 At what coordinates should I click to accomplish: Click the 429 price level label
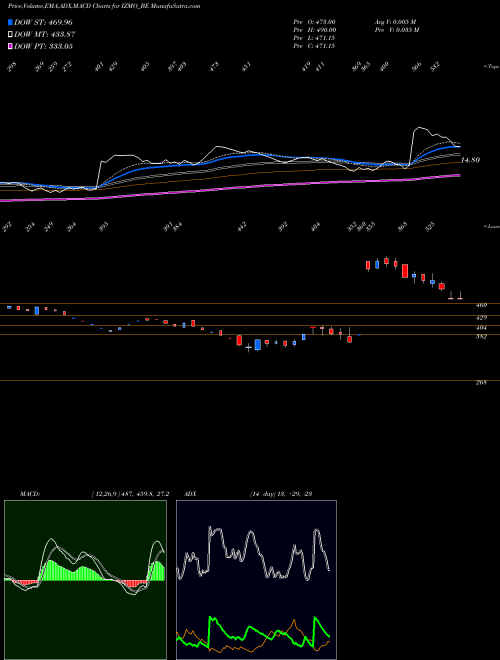tap(481, 318)
